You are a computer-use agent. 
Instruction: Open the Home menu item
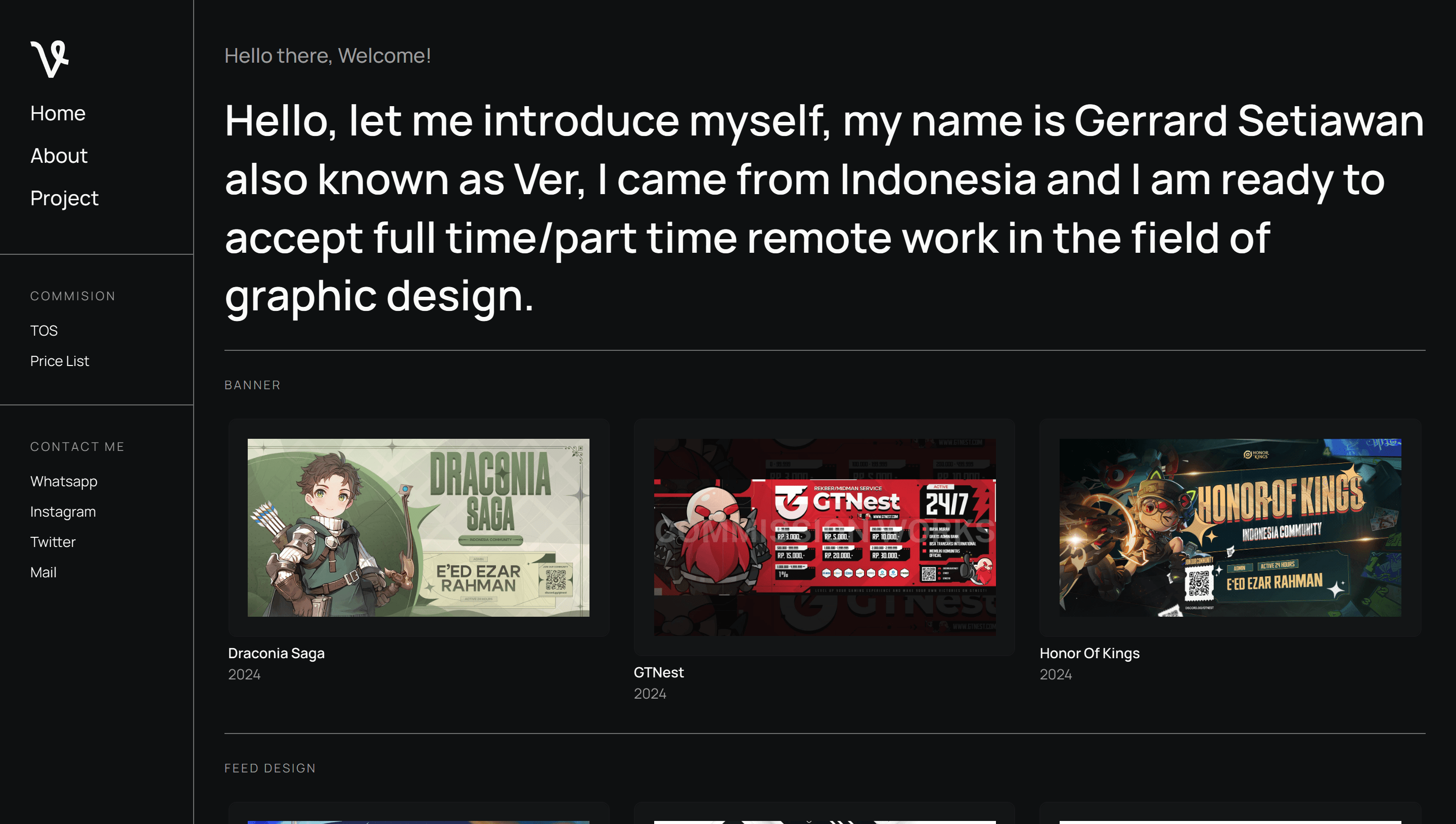pos(58,113)
